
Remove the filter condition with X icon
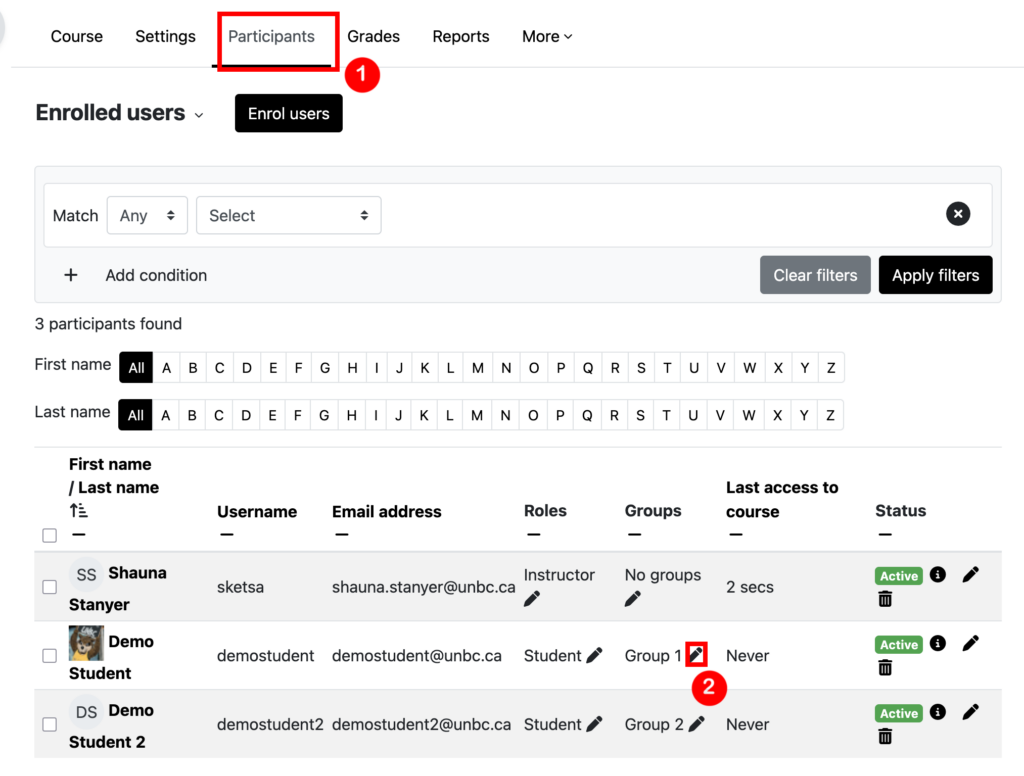click(x=957, y=214)
